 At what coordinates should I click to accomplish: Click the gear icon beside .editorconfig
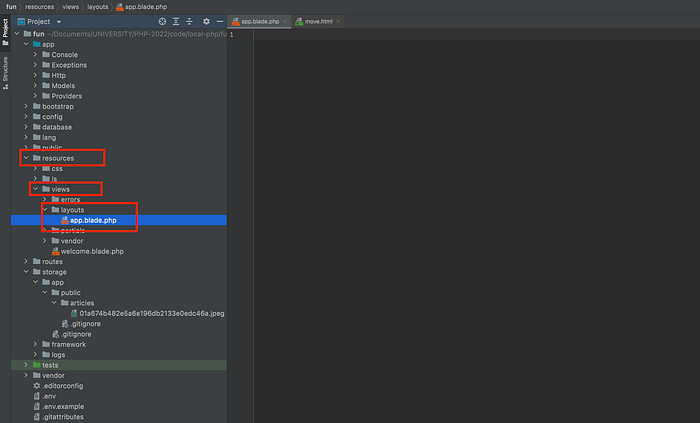[37, 386]
